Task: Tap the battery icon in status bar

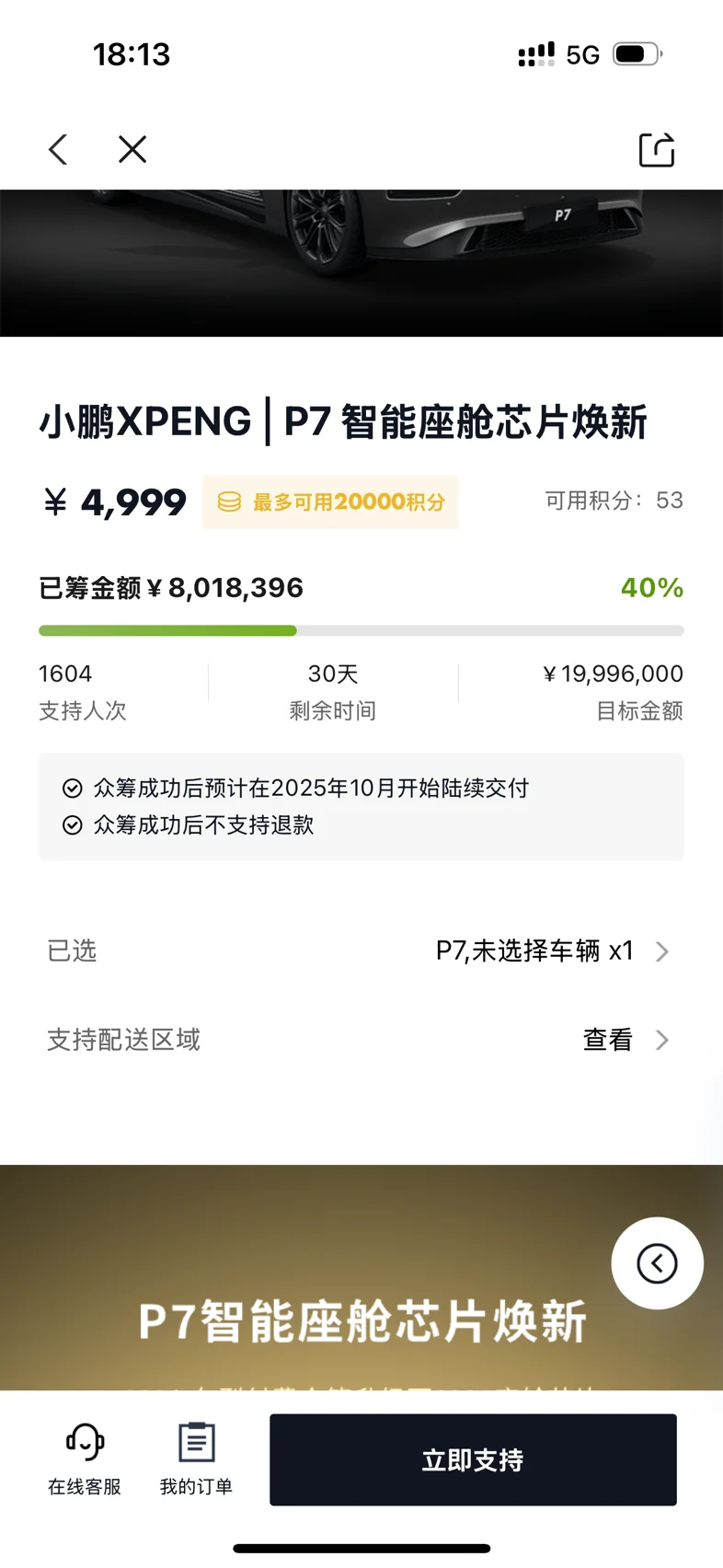Action: coord(637,54)
